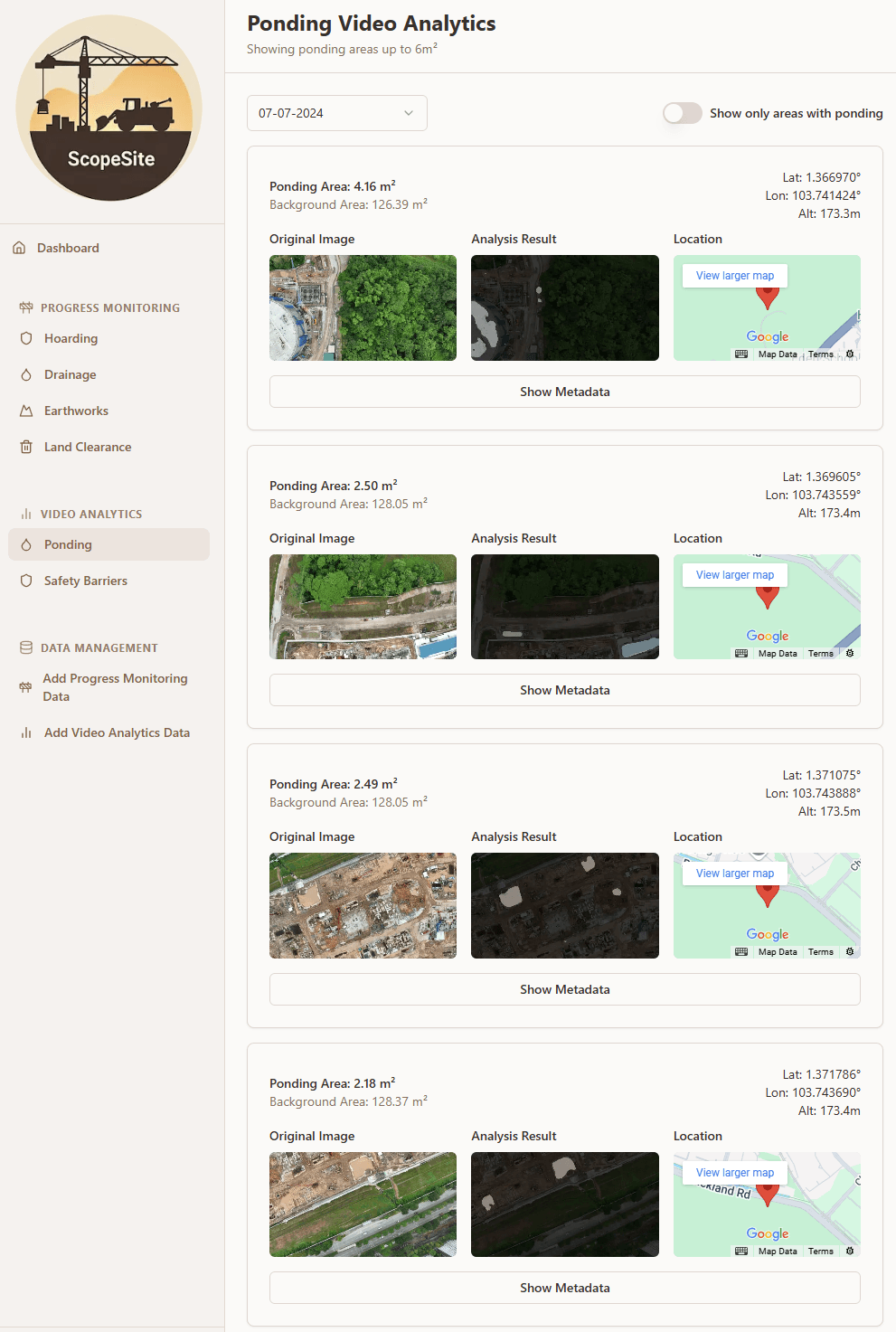896x1332 pixels.
Task: Click the Add Video Analytics Data chart icon
Action: pos(26,732)
